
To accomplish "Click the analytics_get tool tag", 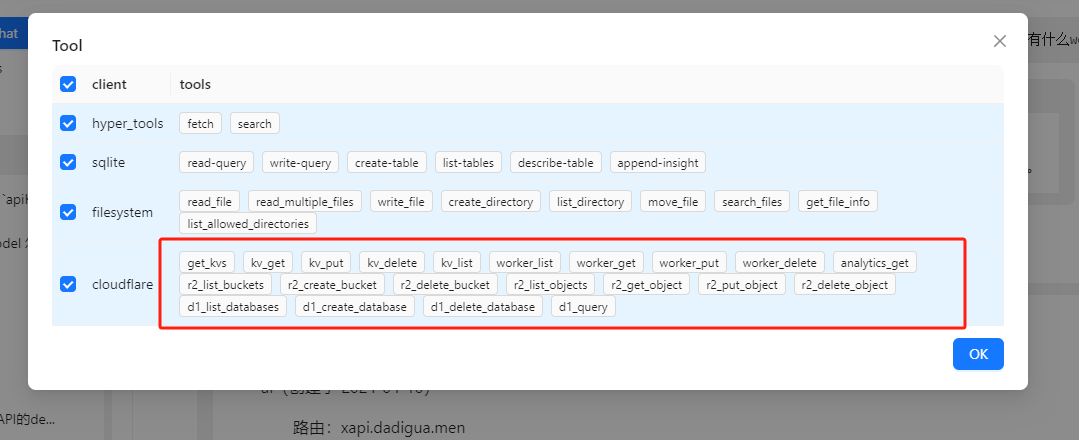I will click(x=875, y=262).
